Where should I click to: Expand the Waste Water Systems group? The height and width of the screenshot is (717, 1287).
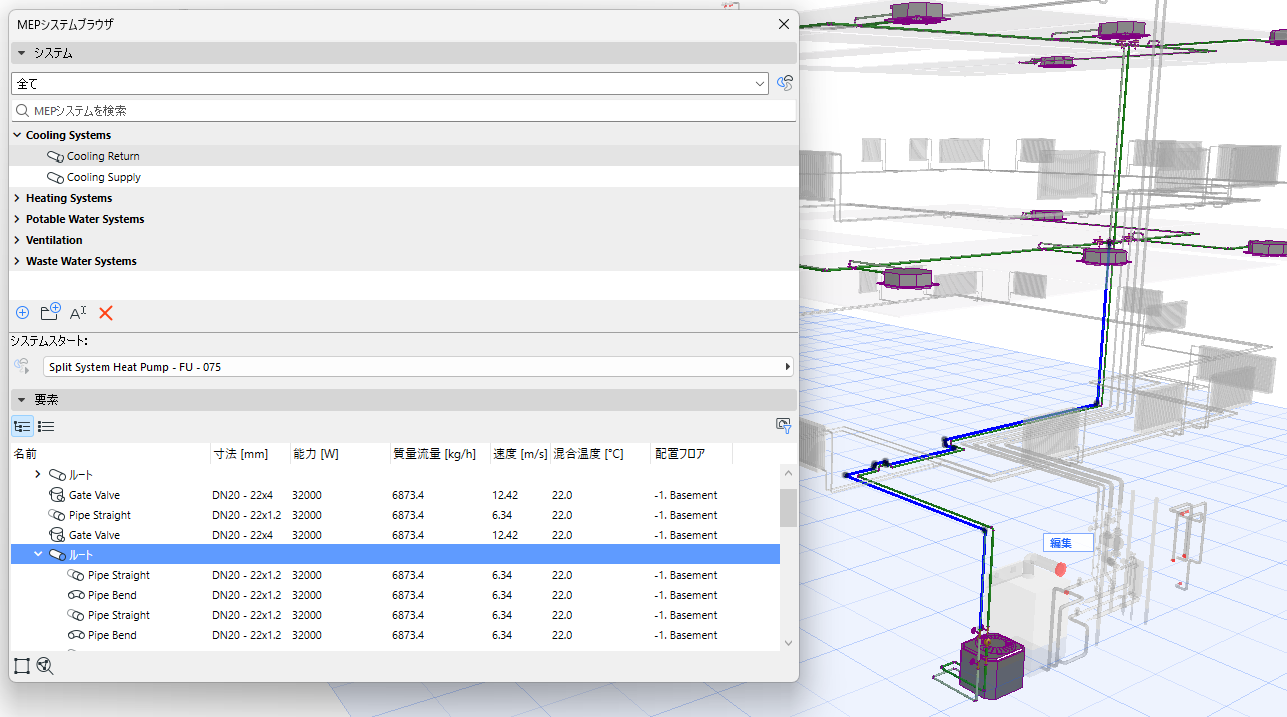coord(17,261)
